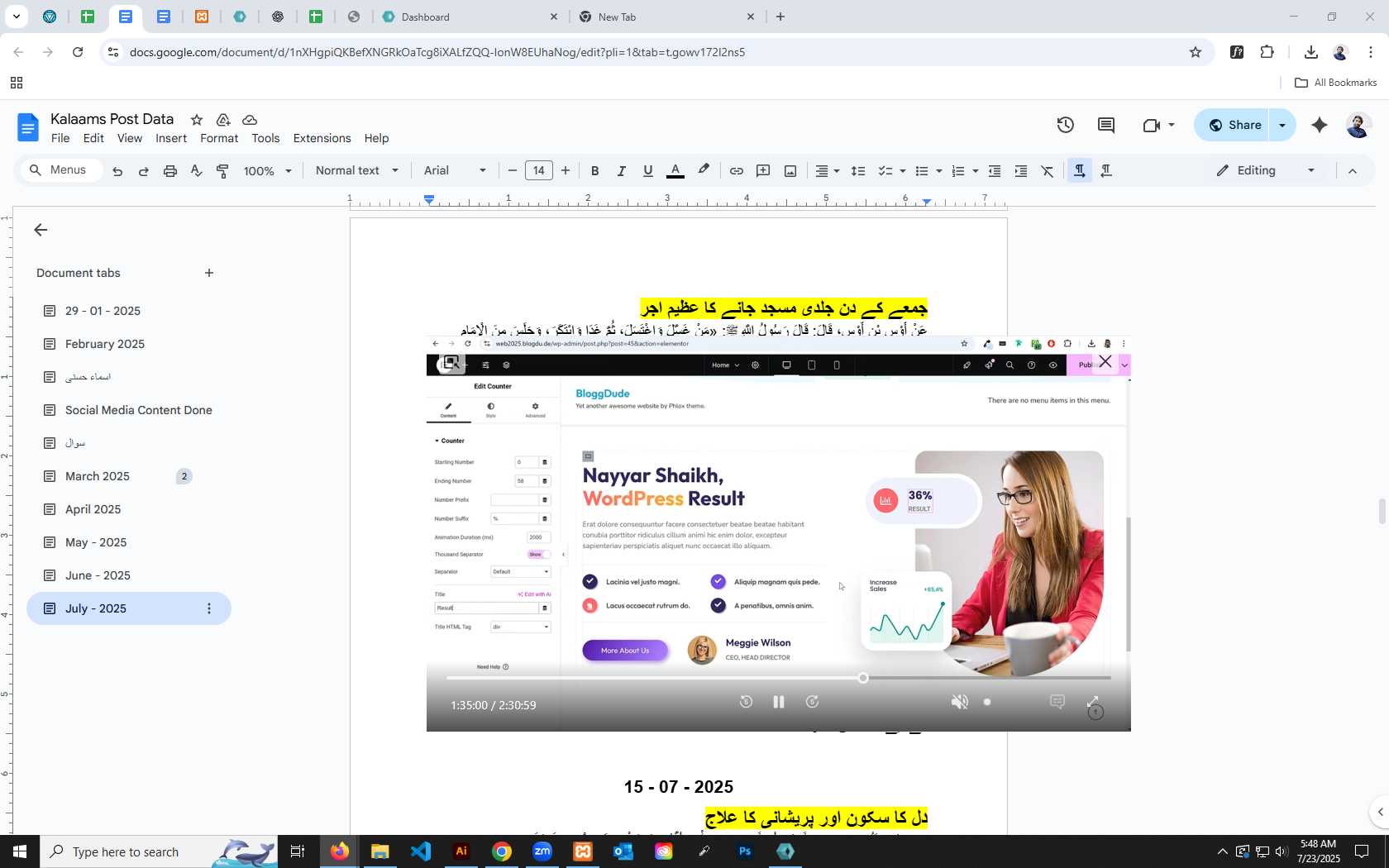
Task: Toggle left-to-right paragraph direction
Action: click(1079, 171)
